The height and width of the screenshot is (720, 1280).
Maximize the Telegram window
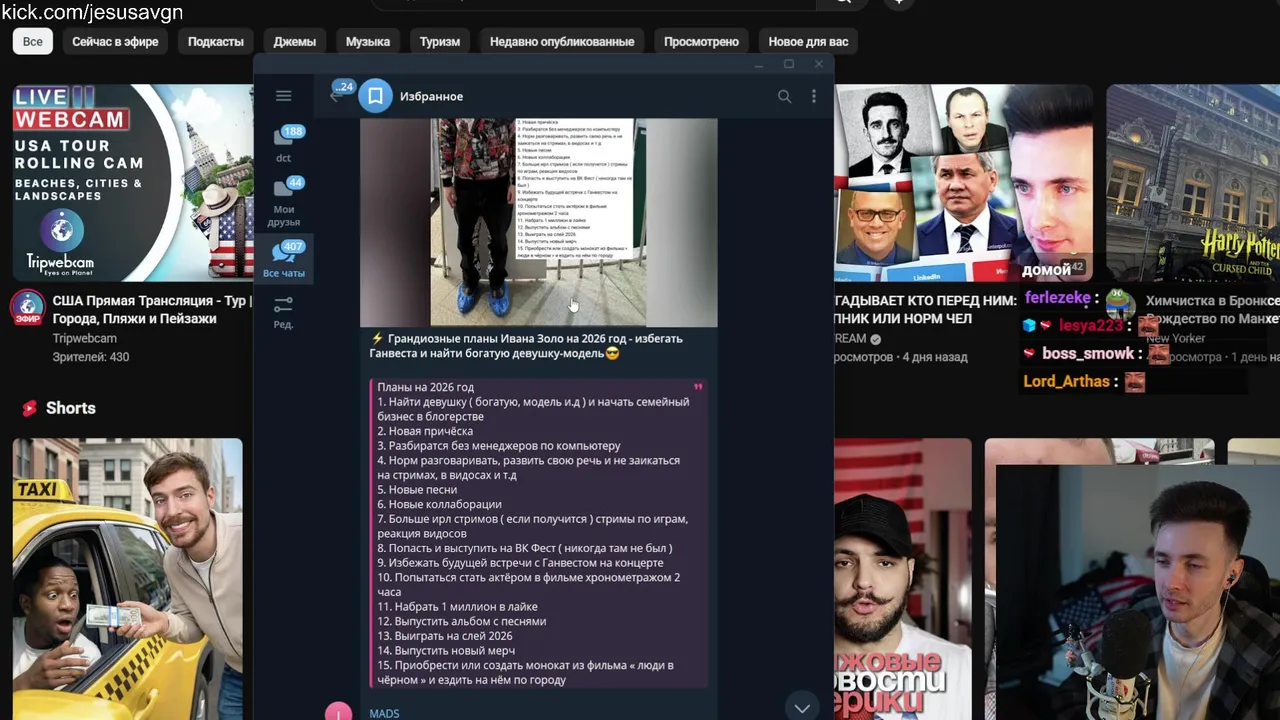[789, 64]
